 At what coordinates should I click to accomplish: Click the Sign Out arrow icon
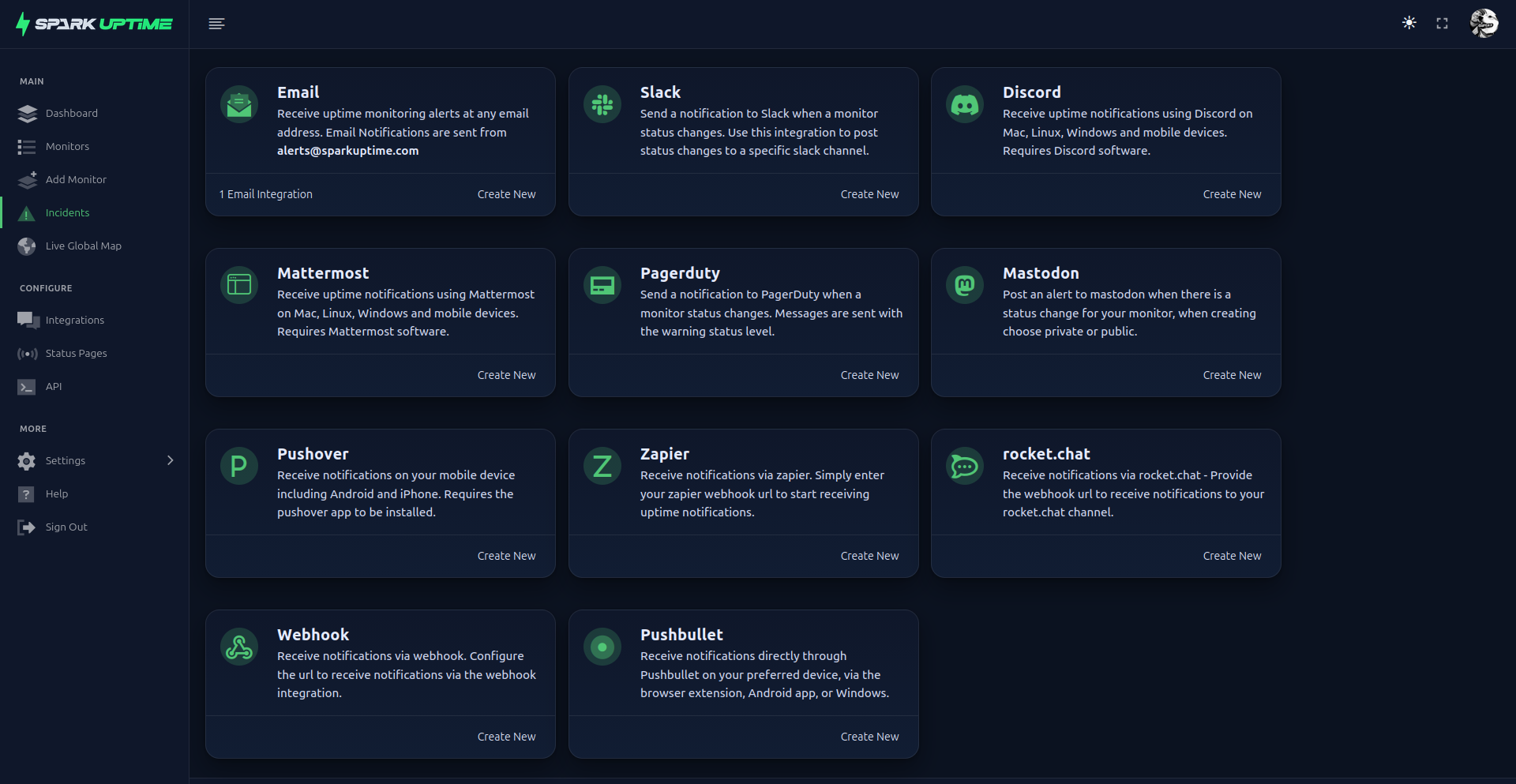[27, 527]
